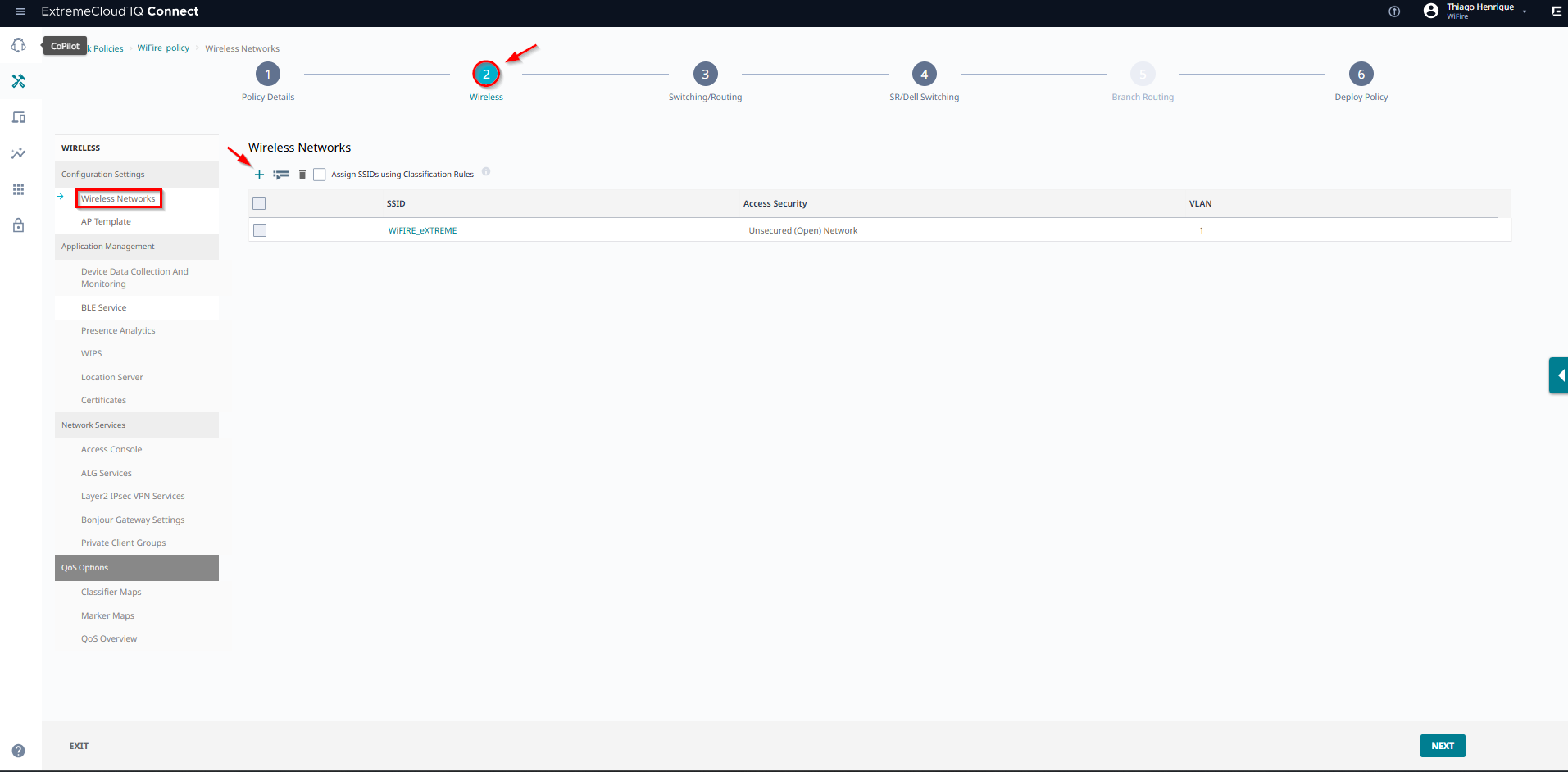The width and height of the screenshot is (1568, 772).
Task: Open Device Data Collection And Monitoring
Action: click(x=134, y=278)
